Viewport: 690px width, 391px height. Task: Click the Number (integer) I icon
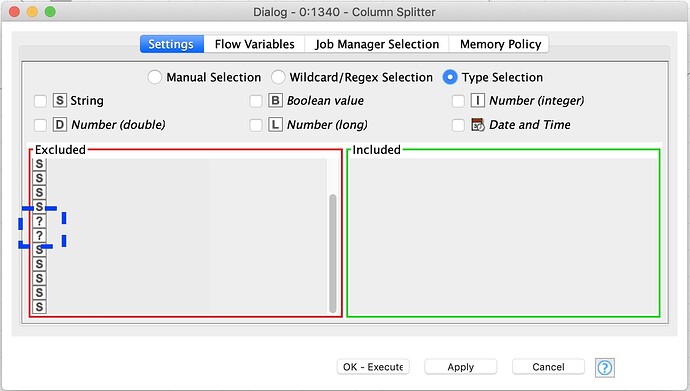coord(477,101)
